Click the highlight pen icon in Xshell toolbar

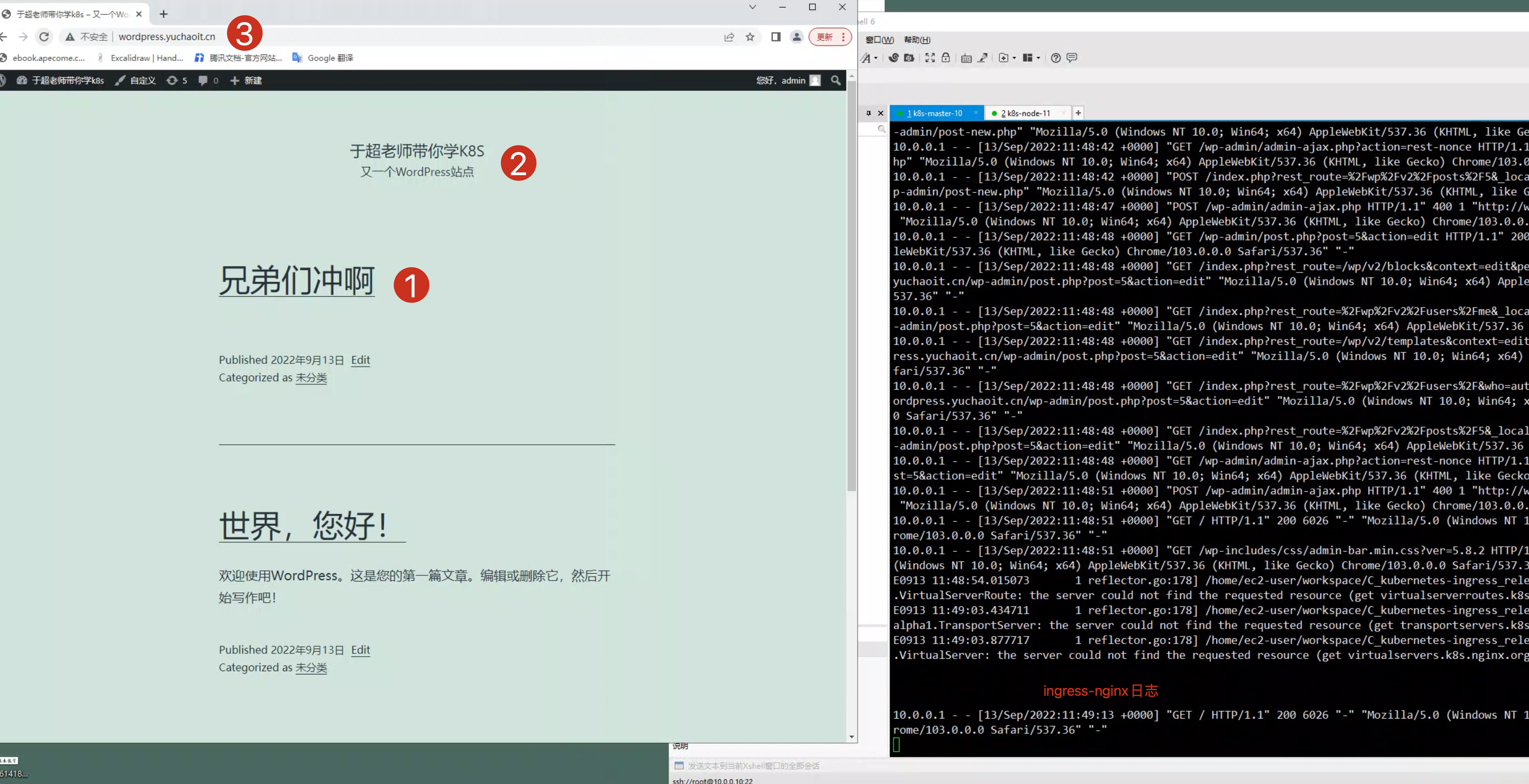[982, 58]
